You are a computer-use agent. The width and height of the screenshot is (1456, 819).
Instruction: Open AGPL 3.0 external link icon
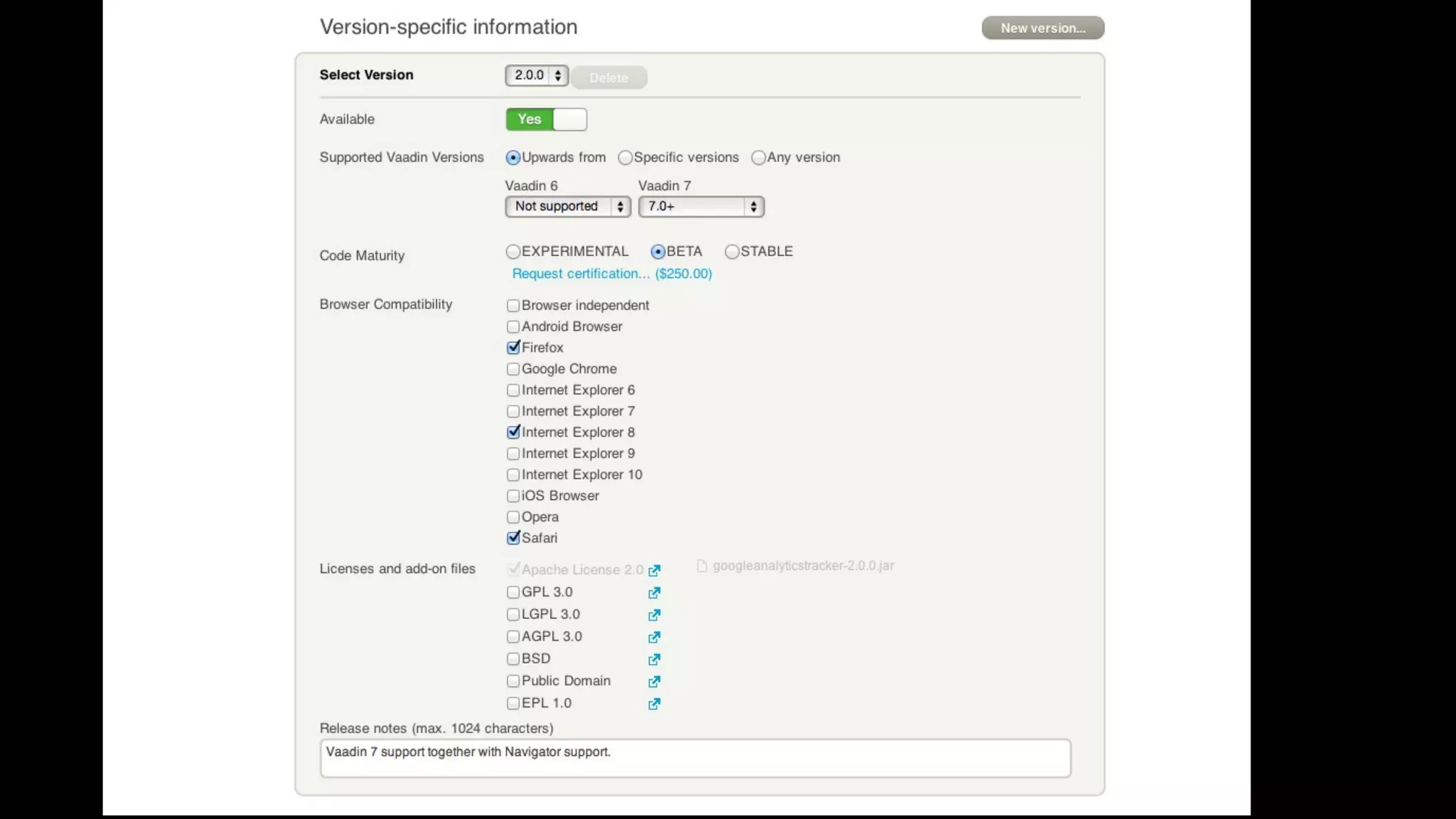[x=654, y=637]
